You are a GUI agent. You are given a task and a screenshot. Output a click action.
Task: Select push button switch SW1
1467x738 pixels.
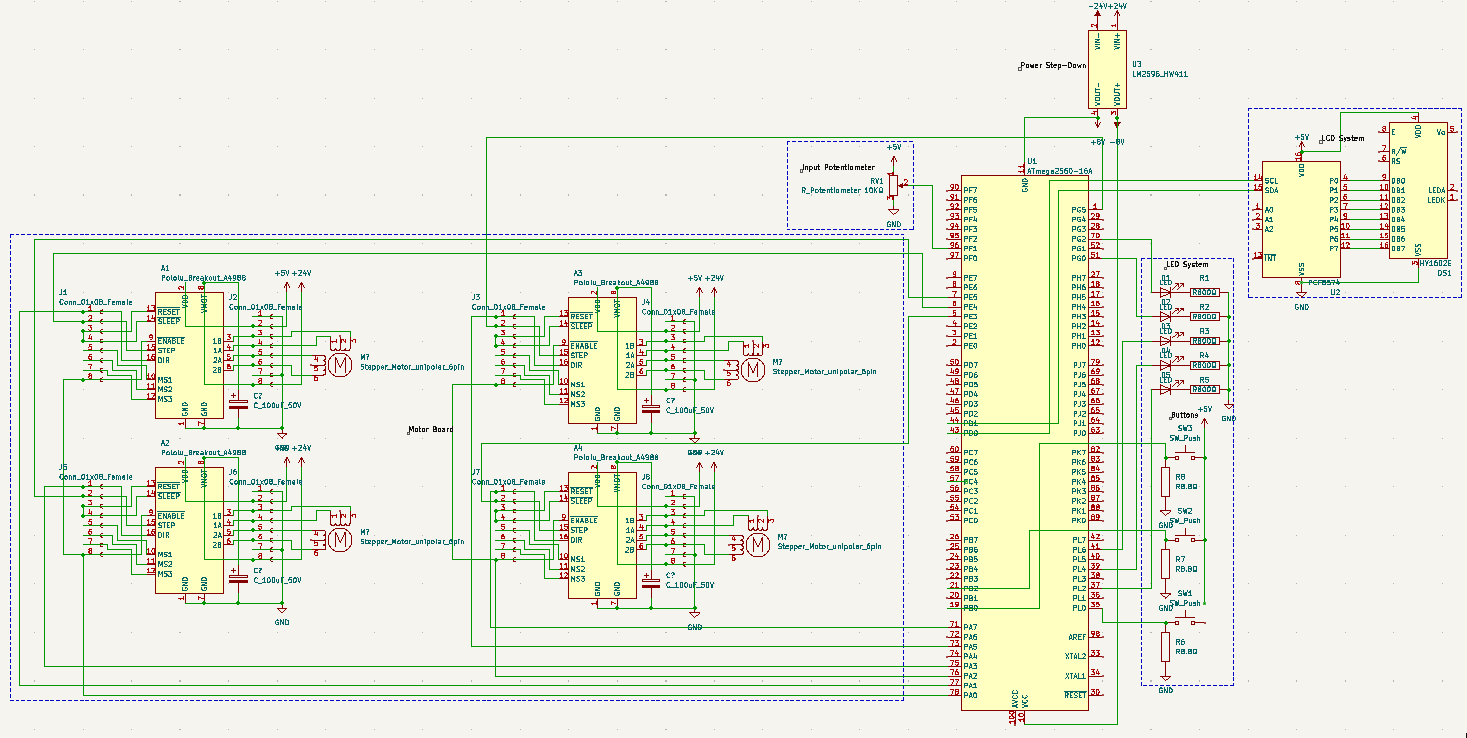point(1185,620)
